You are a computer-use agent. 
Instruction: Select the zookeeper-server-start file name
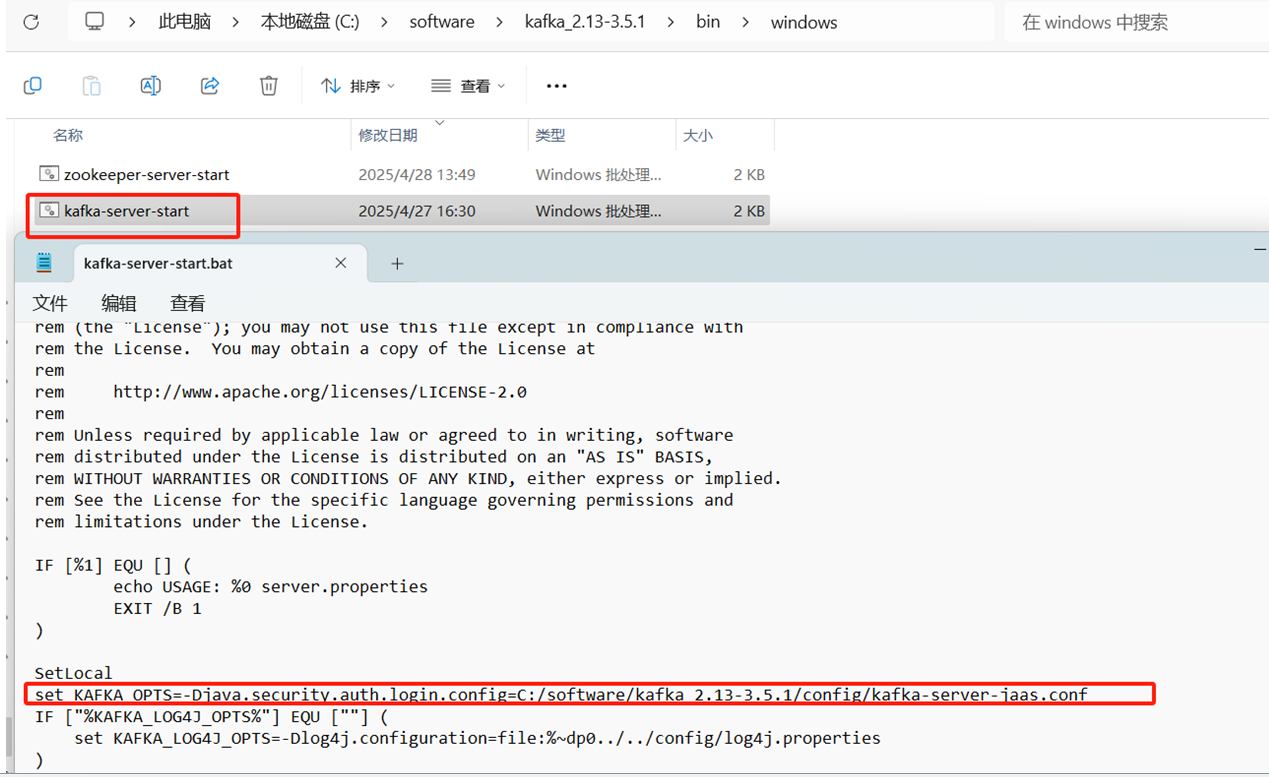click(x=147, y=174)
